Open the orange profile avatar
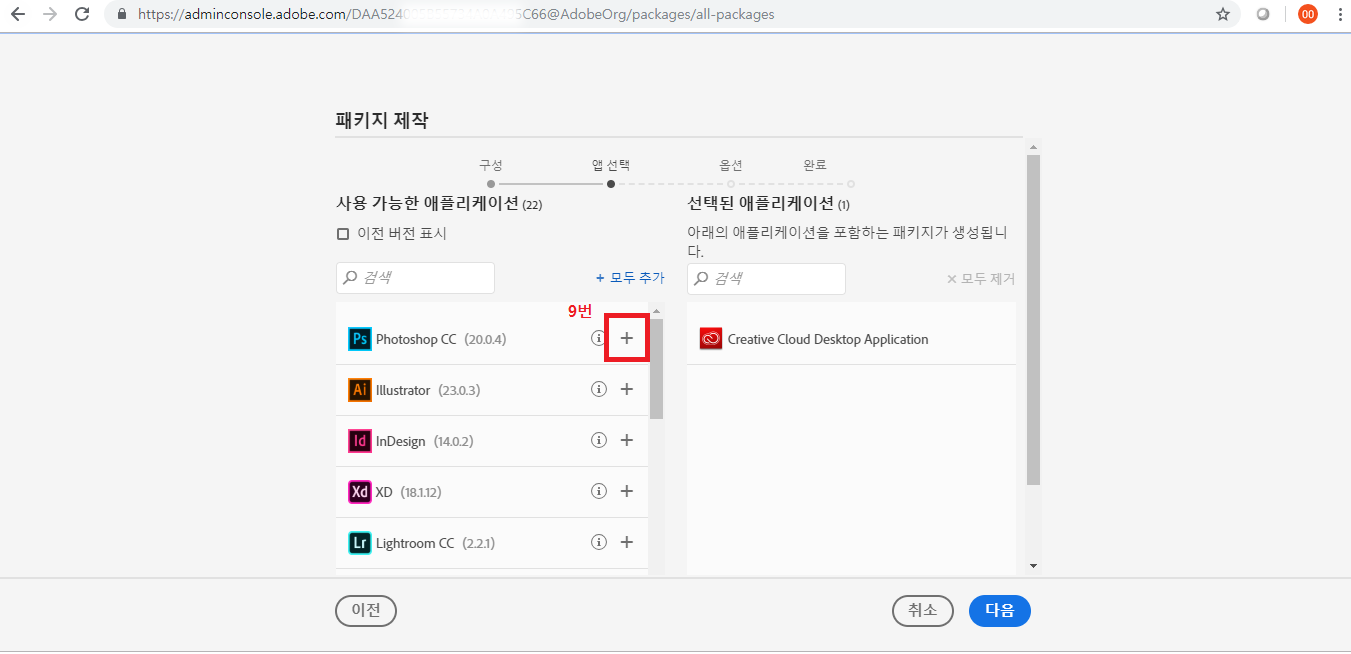 click(1307, 15)
